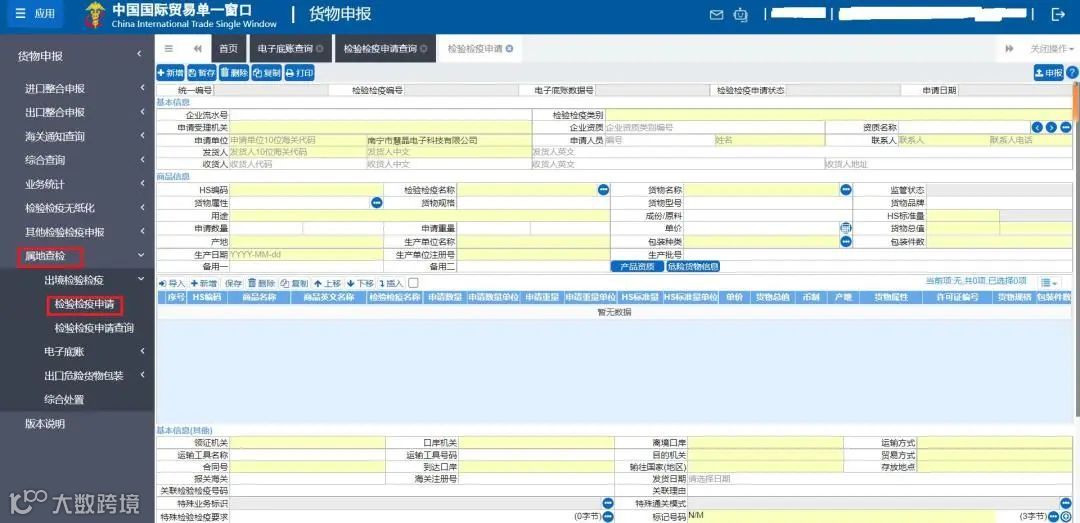This screenshot has width=1080, height=523.
Task: Click 下移 move-down in goods list toolbar
Action: coord(360,283)
